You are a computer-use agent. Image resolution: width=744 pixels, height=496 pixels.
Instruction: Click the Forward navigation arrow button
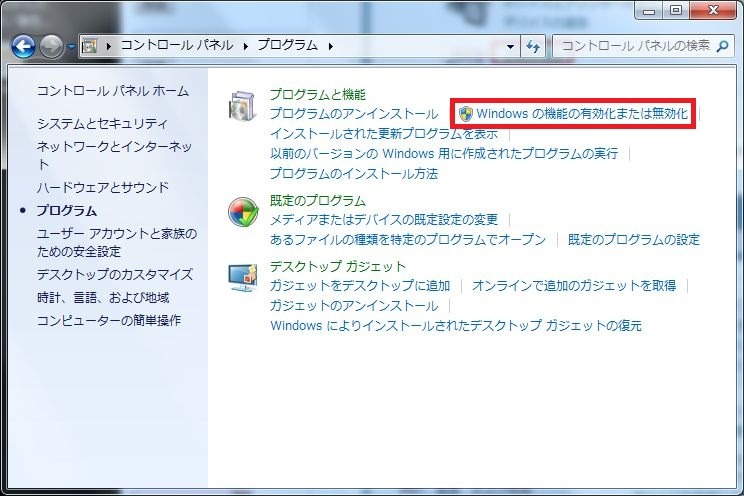pyautogui.click(x=51, y=47)
